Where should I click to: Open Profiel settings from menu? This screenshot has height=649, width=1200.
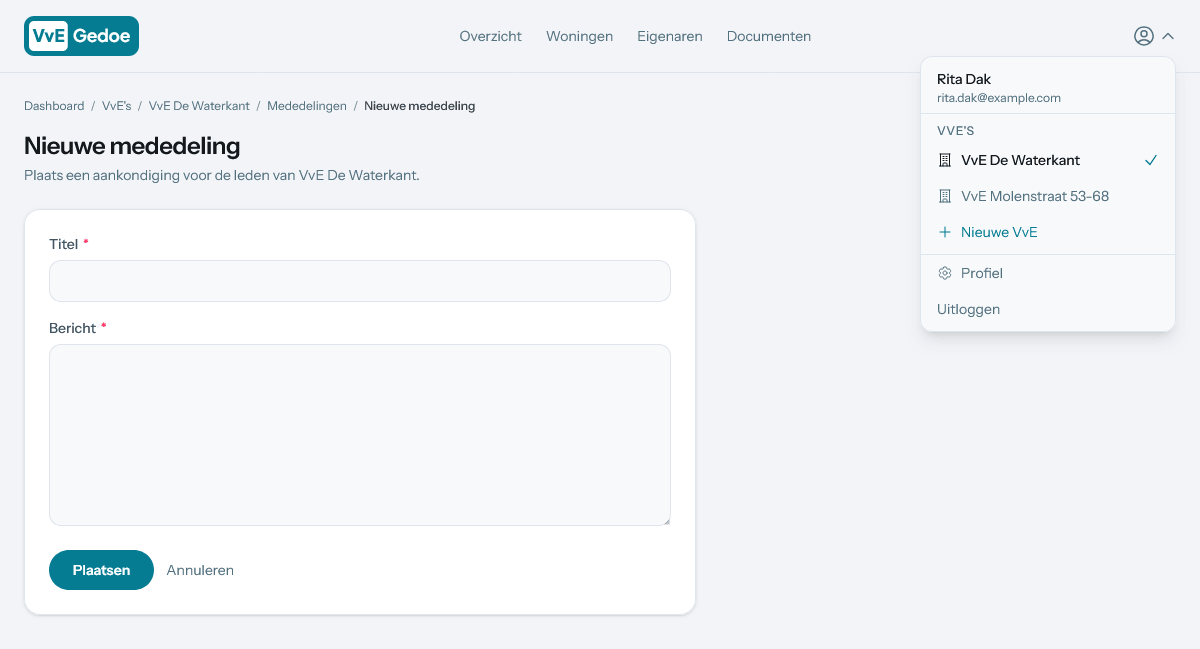[1048, 273]
